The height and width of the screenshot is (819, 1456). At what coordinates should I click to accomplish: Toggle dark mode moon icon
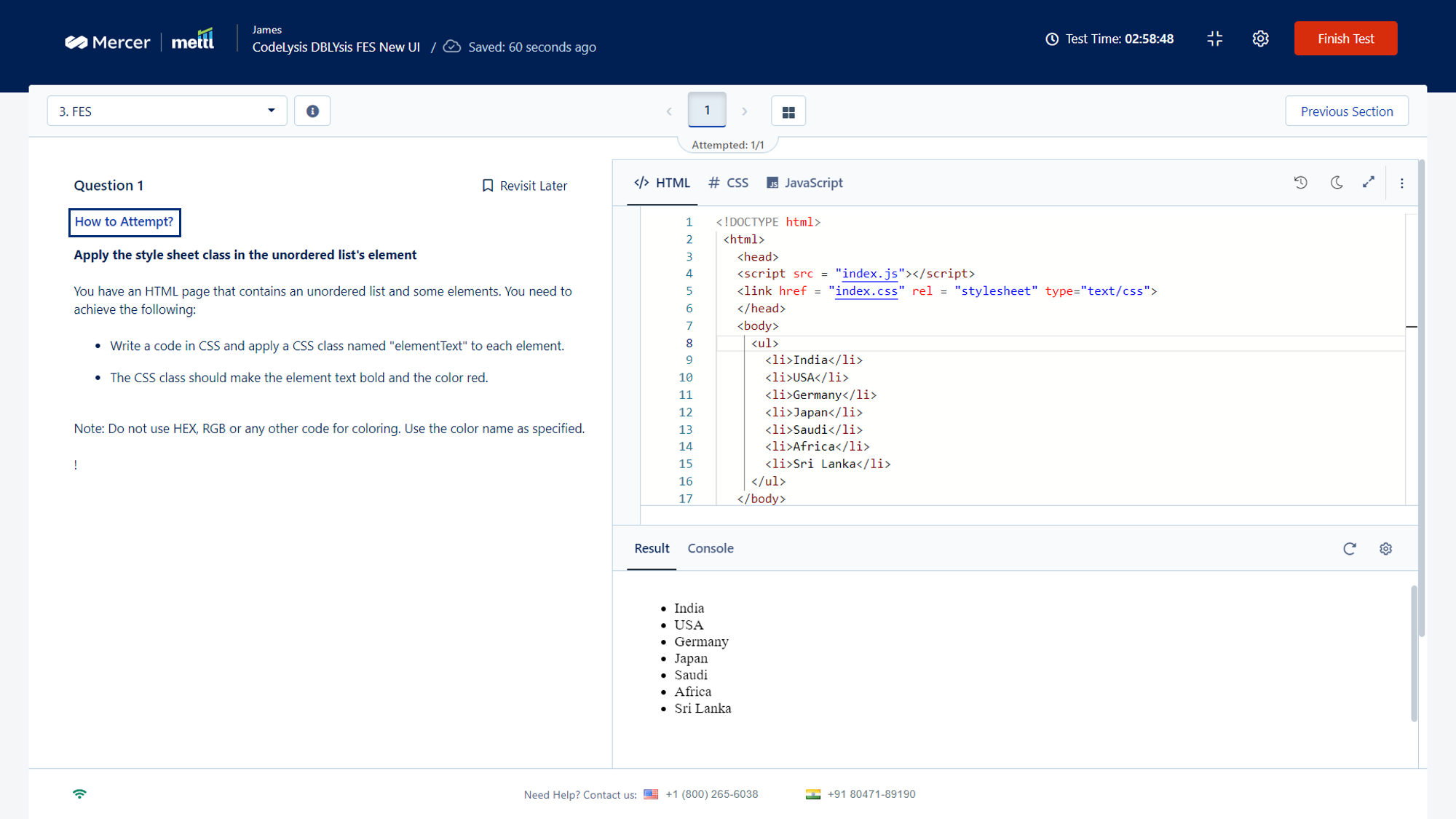[1337, 183]
